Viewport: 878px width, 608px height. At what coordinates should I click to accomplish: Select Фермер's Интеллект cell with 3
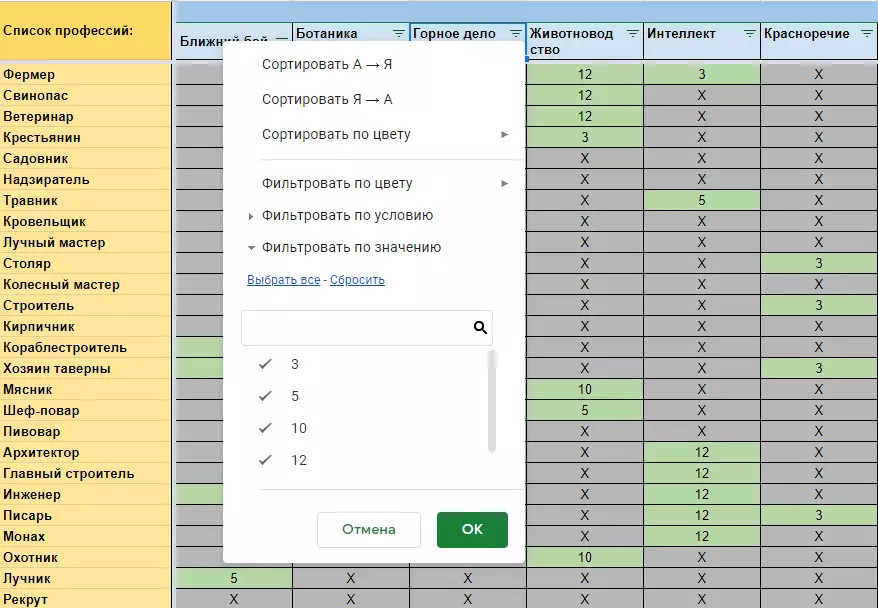click(702, 74)
